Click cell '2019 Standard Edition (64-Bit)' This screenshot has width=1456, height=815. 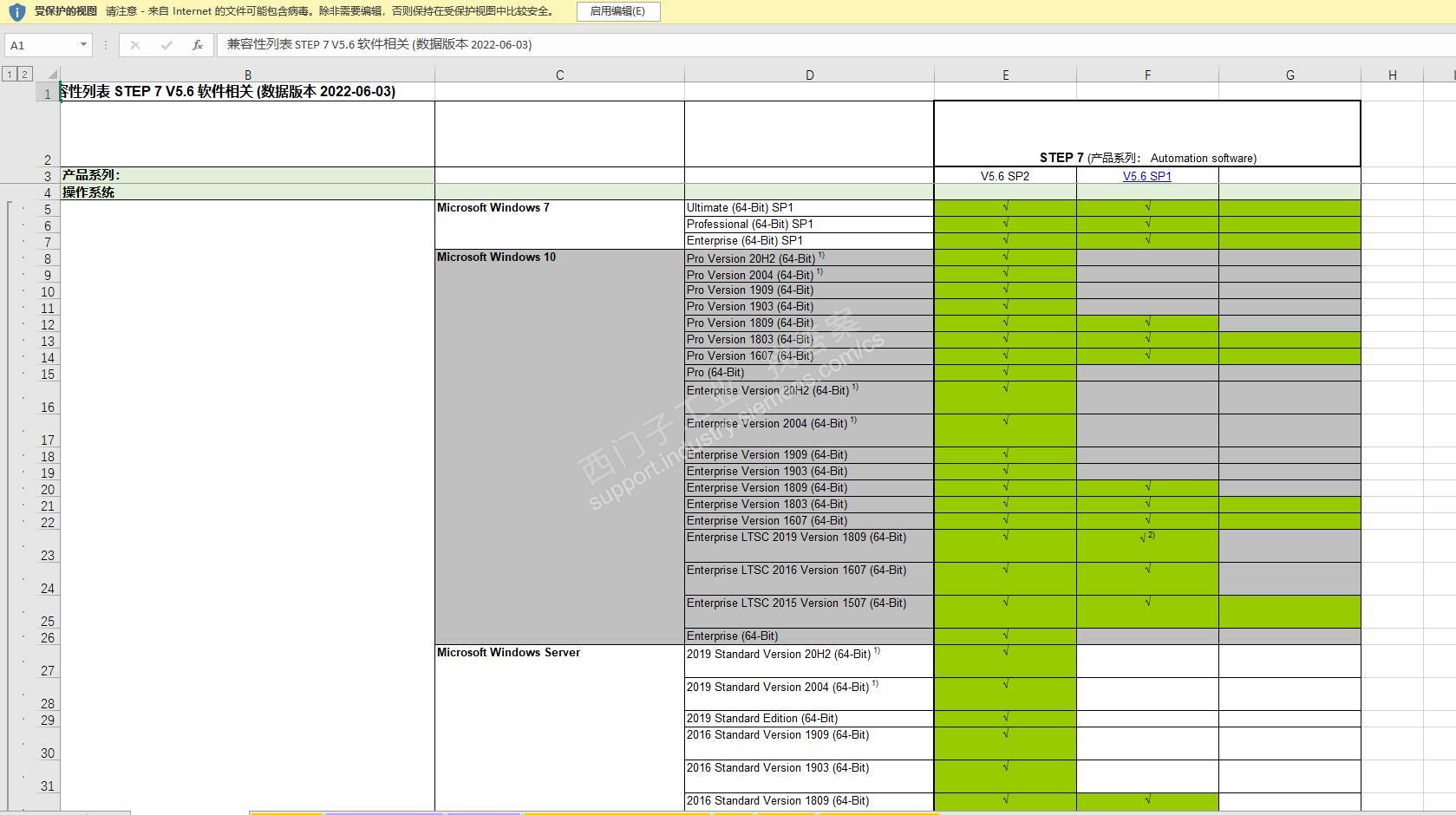click(809, 719)
